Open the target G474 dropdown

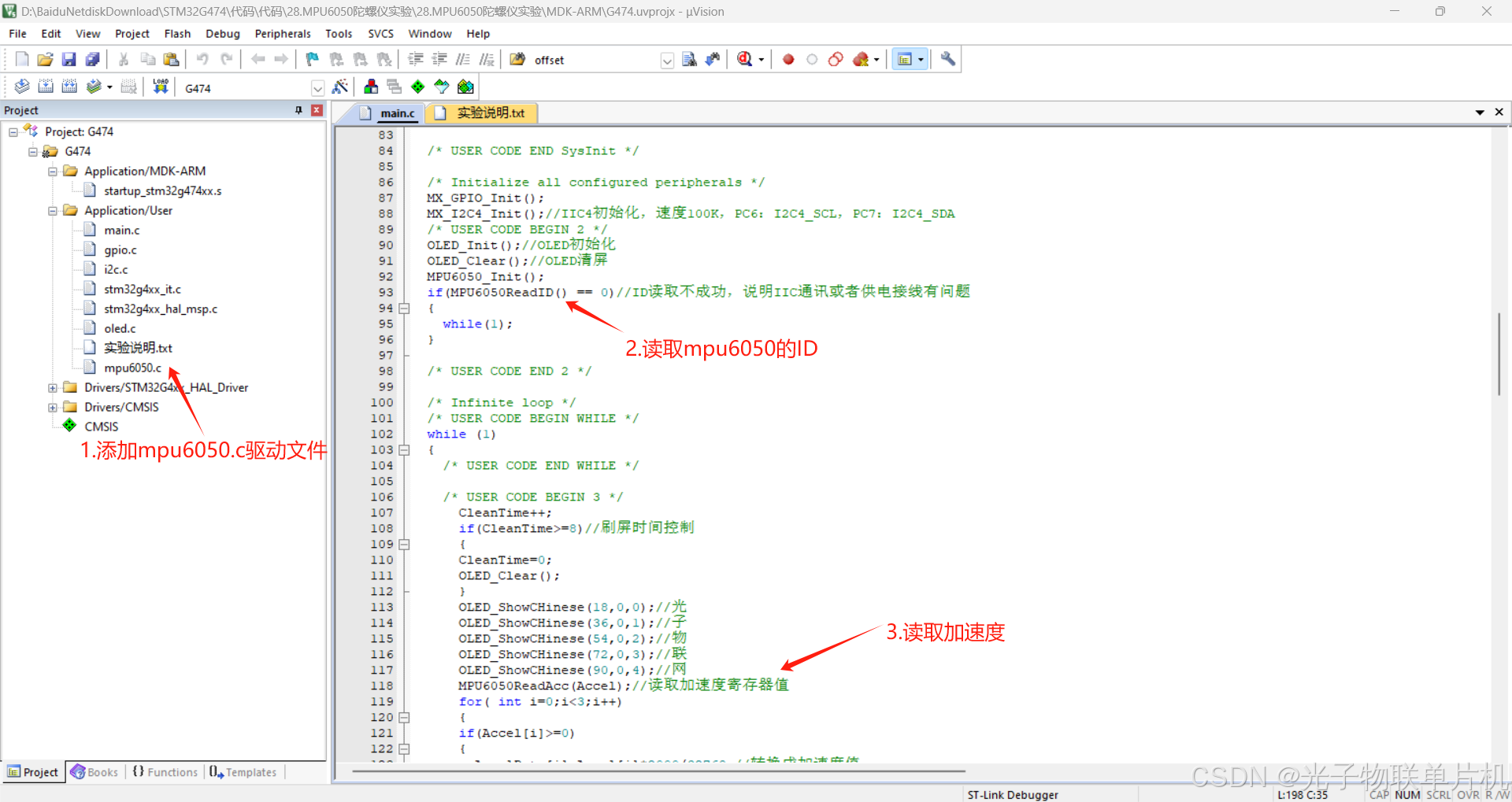coord(317,88)
